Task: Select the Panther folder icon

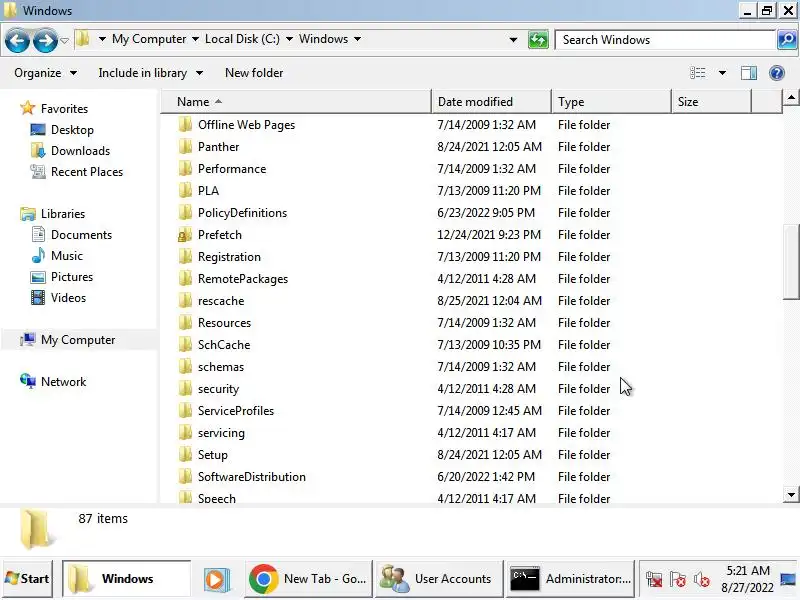Action: click(185, 146)
